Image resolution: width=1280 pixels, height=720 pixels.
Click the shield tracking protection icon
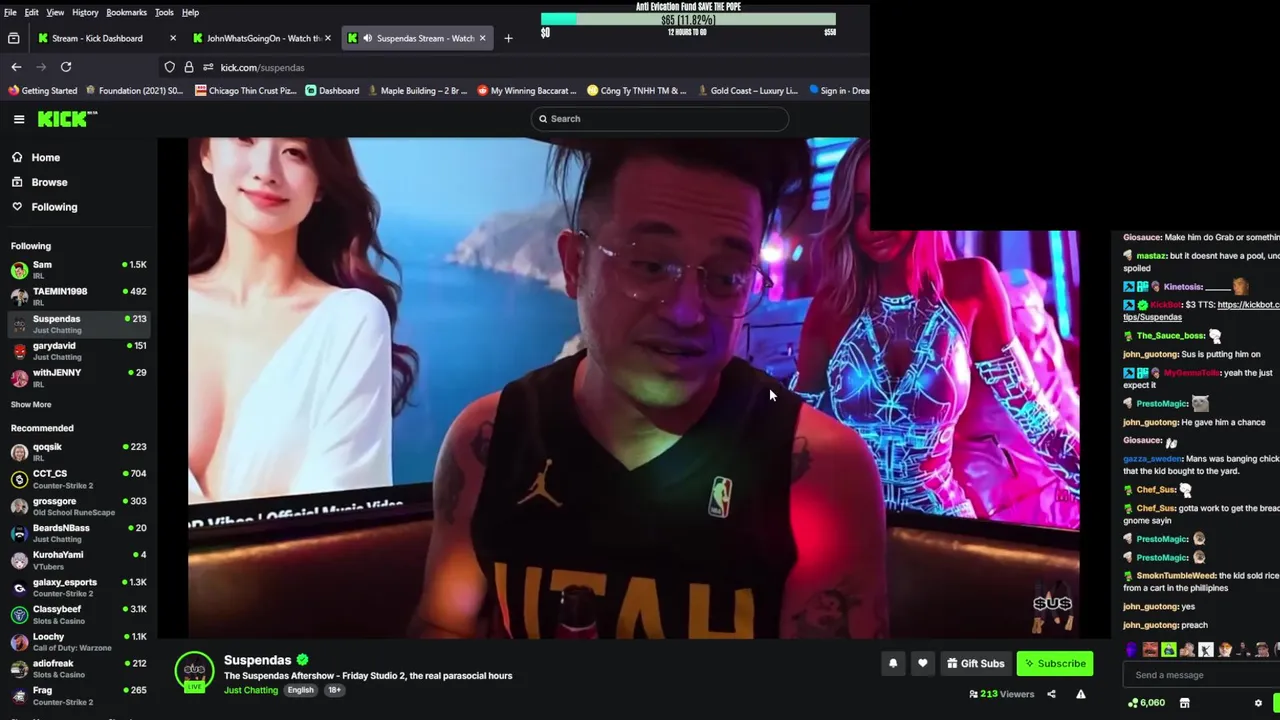170,67
